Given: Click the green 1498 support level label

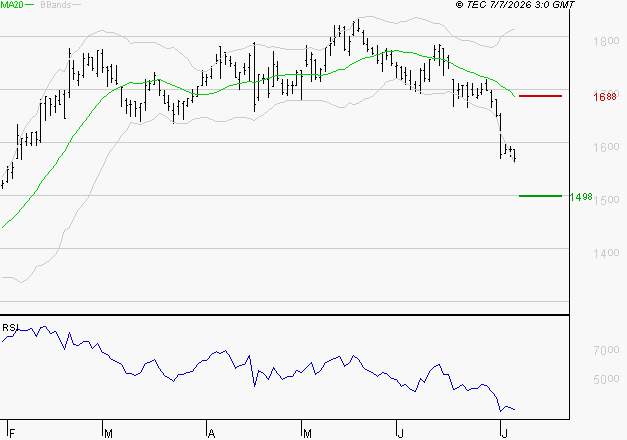Looking at the screenshot, I should (581, 197).
